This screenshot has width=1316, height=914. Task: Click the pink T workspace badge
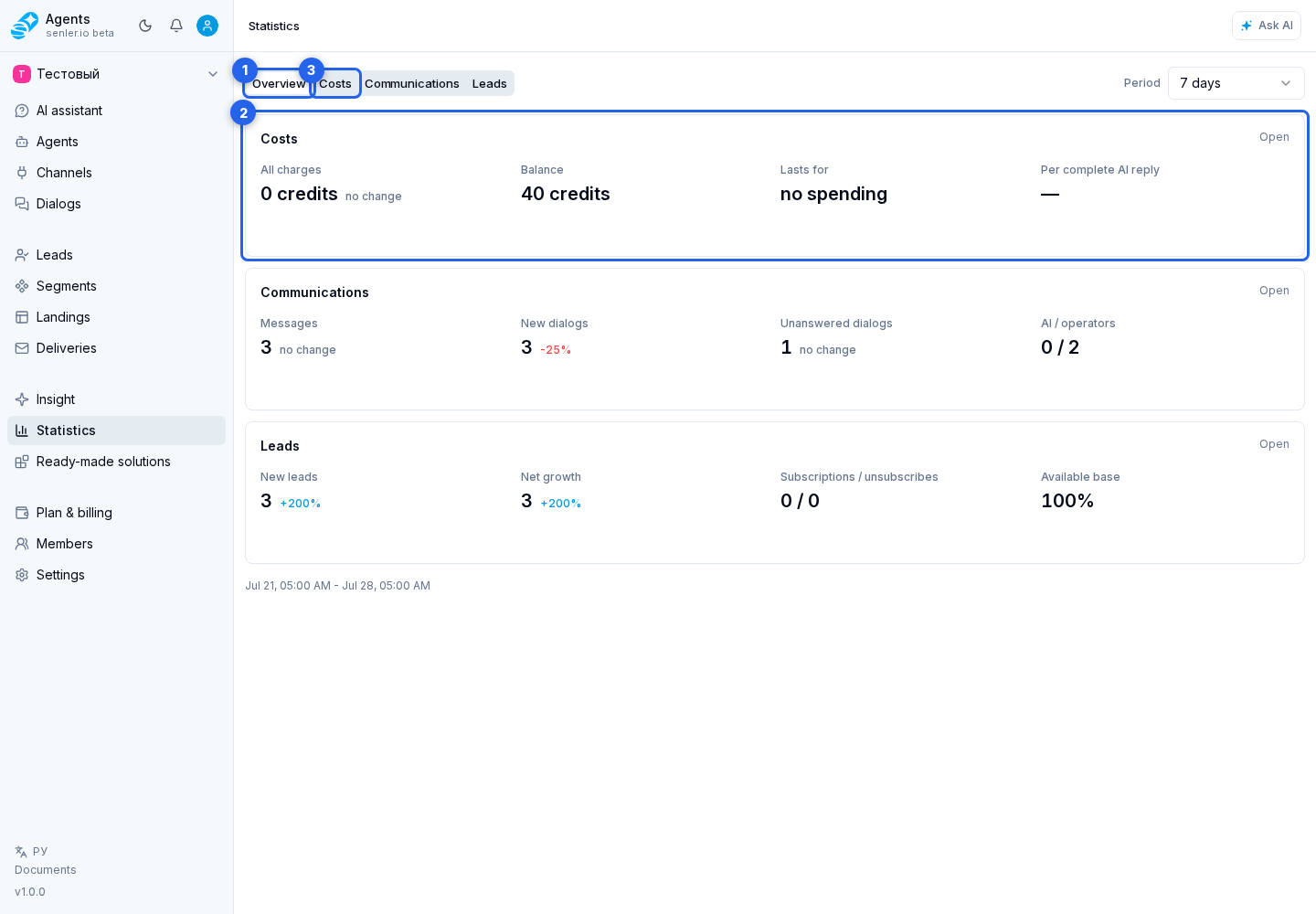pos(22,74)
